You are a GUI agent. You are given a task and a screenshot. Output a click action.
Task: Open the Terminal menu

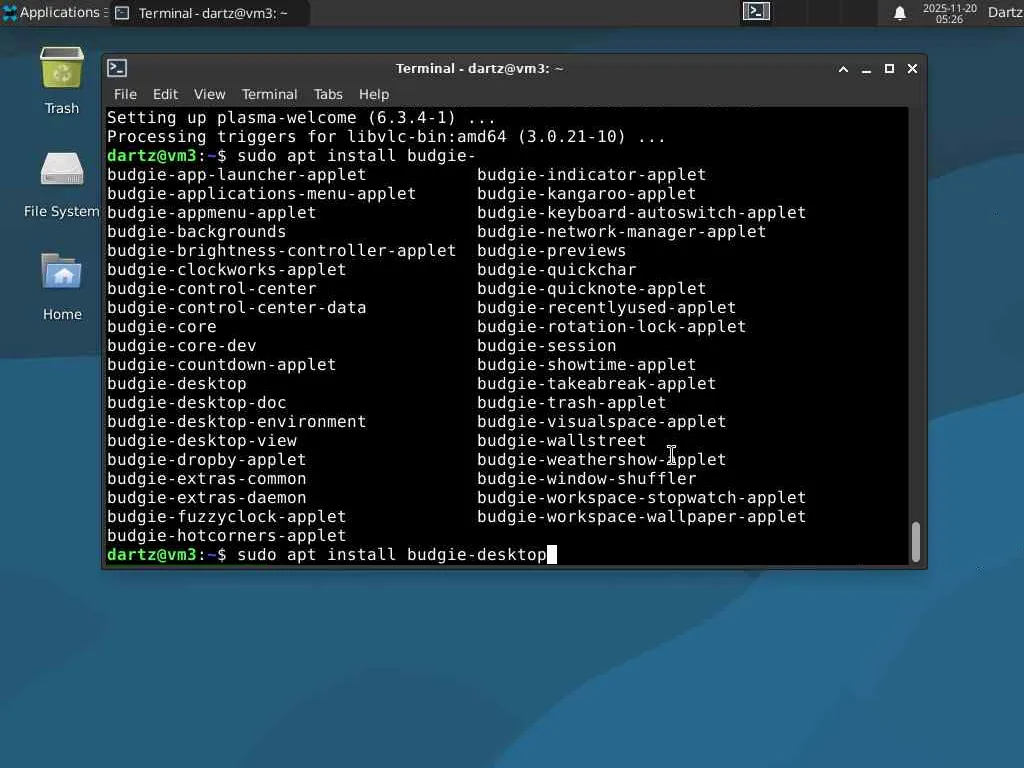[270, 94]
